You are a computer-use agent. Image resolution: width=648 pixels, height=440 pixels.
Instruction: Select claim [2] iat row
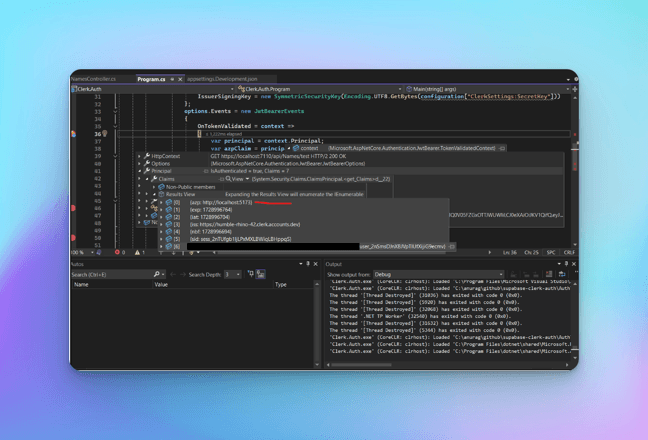304,217
